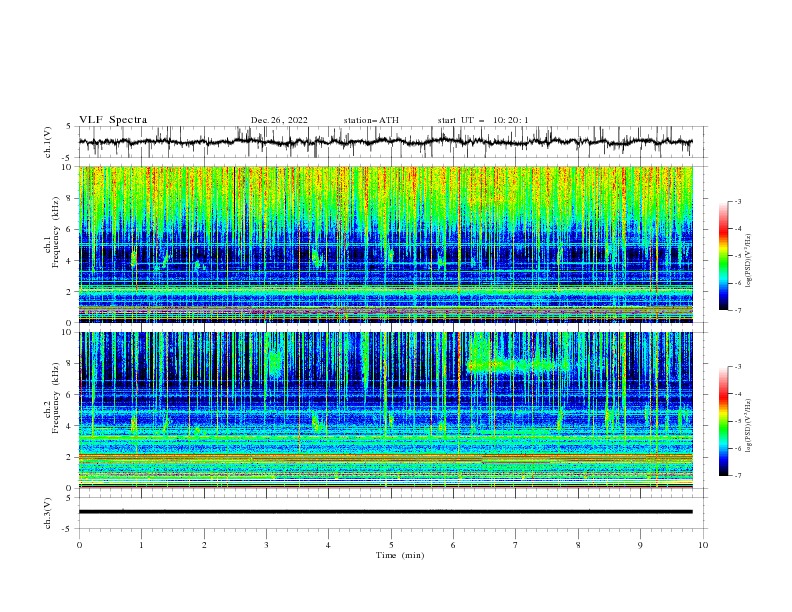Click the "ch.1(V)" waveform axis label
Screen dimensions: 792x612
pos(48,142)
